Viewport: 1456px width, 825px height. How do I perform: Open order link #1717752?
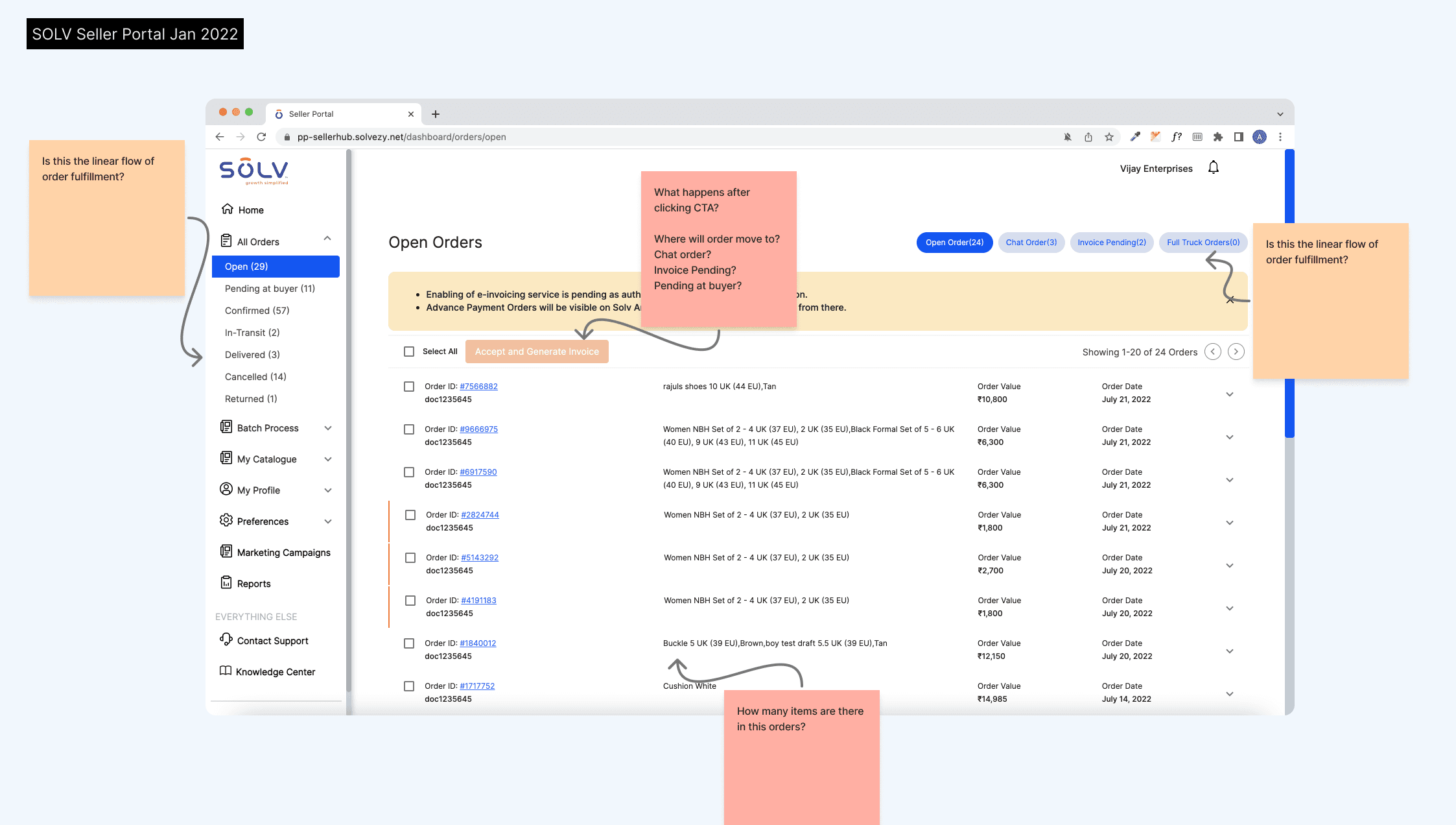click(477, 686)
